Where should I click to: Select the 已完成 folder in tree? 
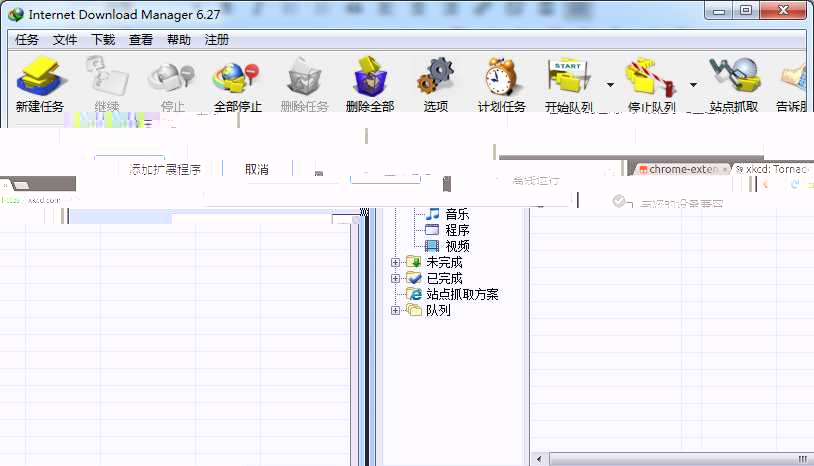click(x=444, y=278)
